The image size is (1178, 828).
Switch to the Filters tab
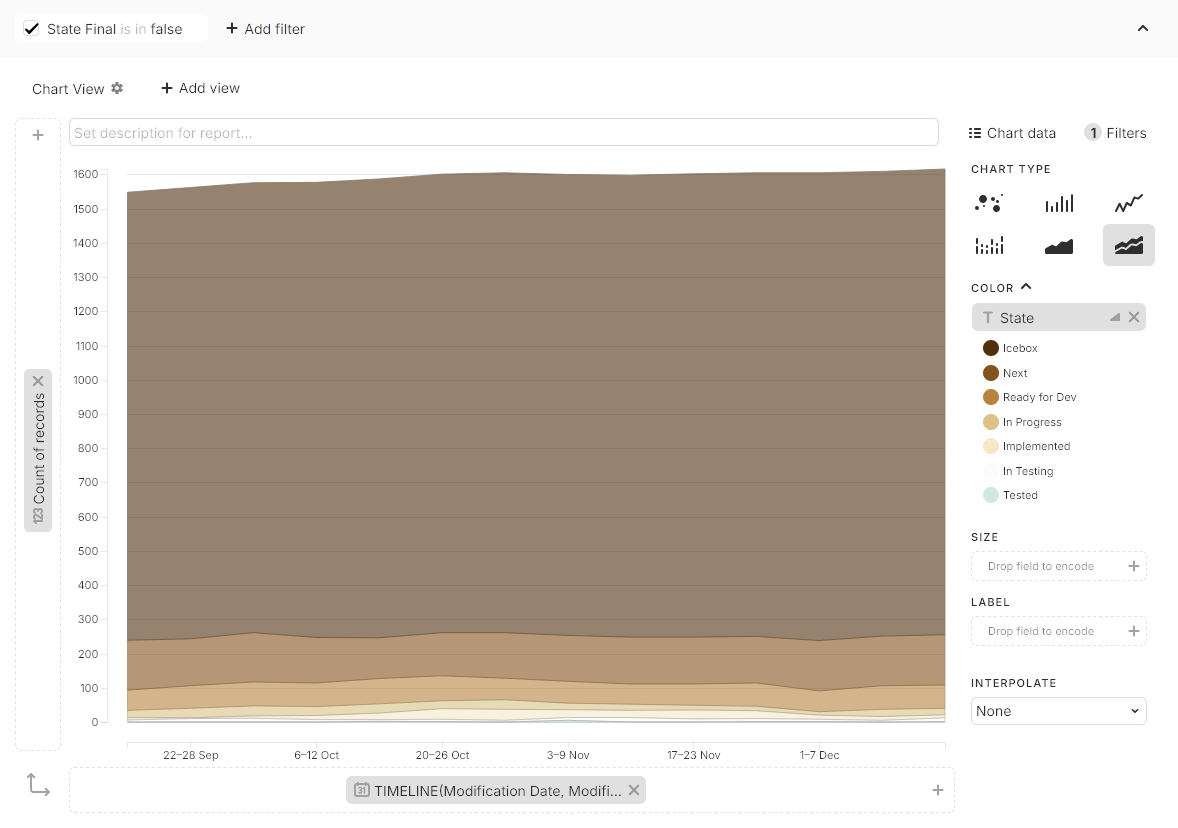tap(1116, 133)
